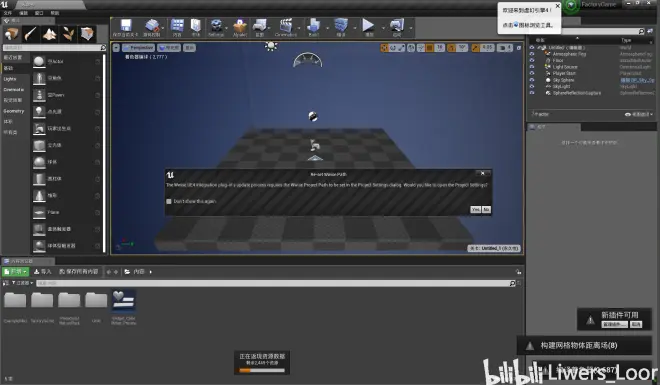Click the Cone shape thumbnail in Modes list
Screen dimensions: 660x385
tap(39, 196)
